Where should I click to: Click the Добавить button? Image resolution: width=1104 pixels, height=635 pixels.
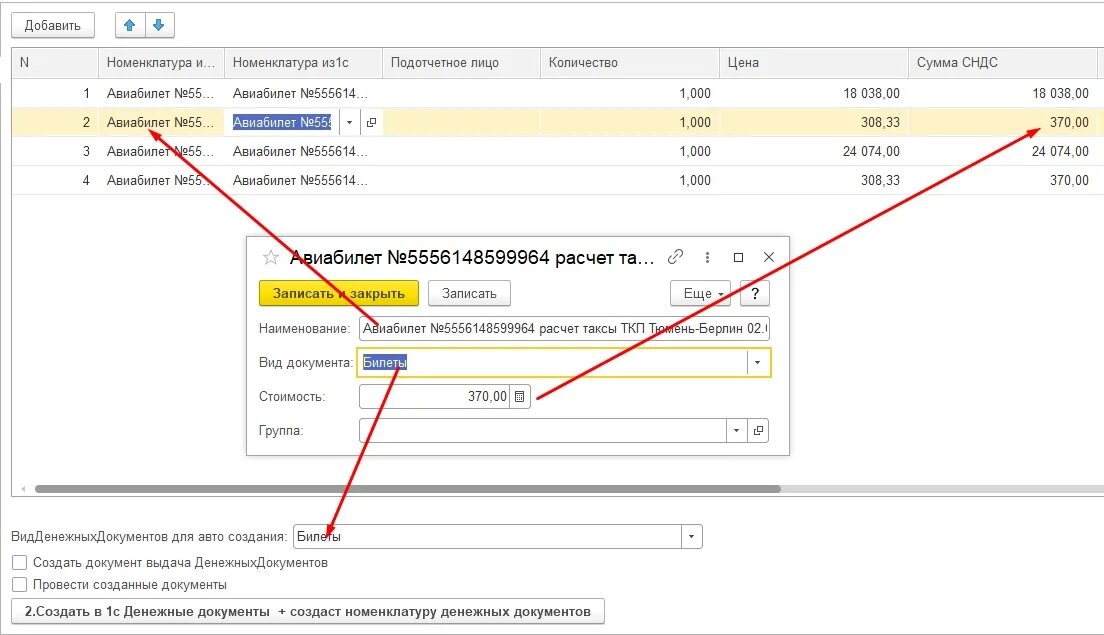(53, 25)
